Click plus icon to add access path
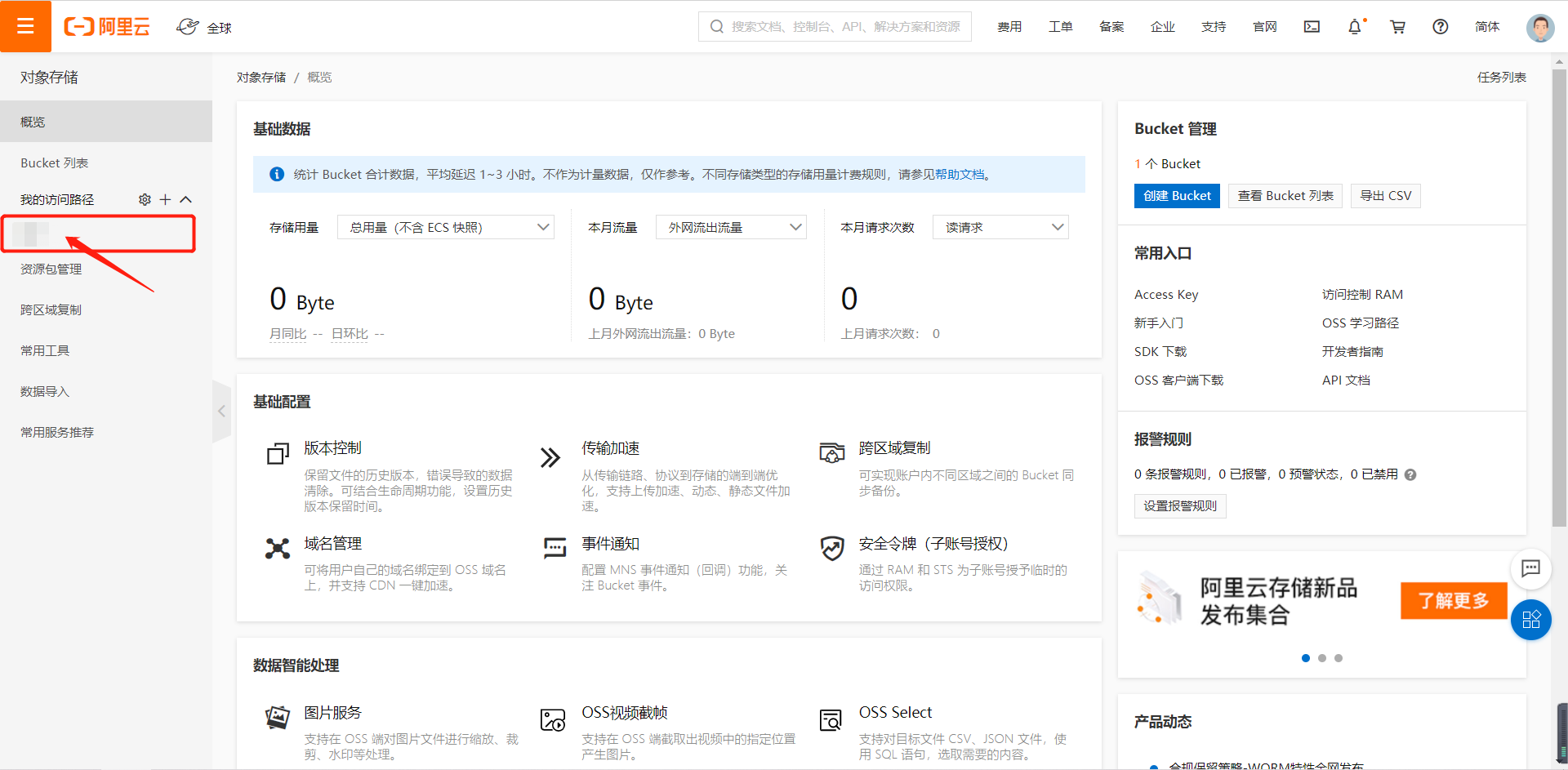 (165, 199)
